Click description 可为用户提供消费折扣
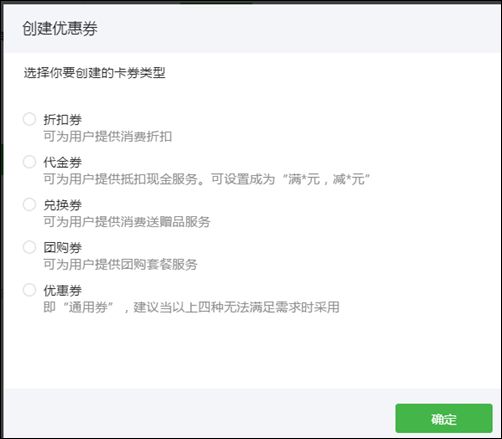The width and height of the screenshot is (502, 439). tap(108, 136)
